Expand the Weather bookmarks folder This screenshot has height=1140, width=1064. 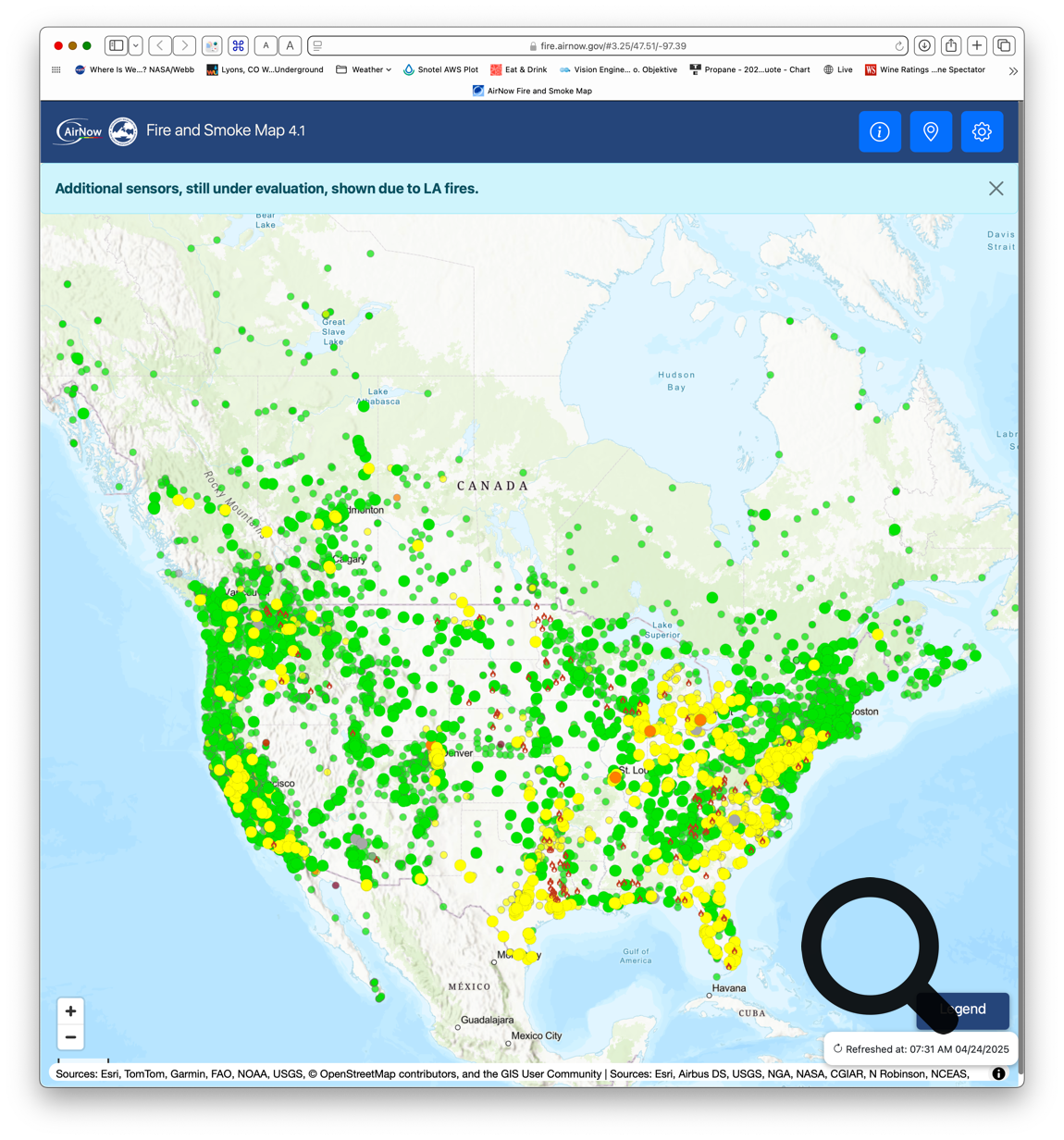tap(364, 69)
